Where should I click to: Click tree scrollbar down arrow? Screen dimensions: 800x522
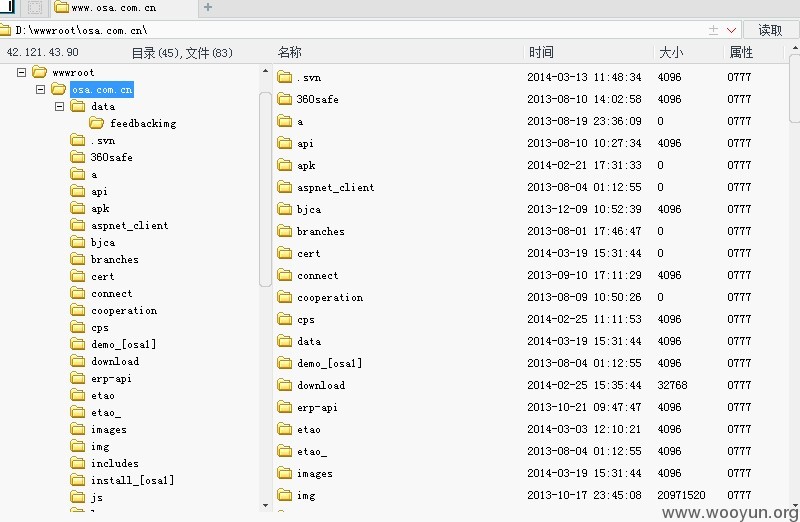265,505
